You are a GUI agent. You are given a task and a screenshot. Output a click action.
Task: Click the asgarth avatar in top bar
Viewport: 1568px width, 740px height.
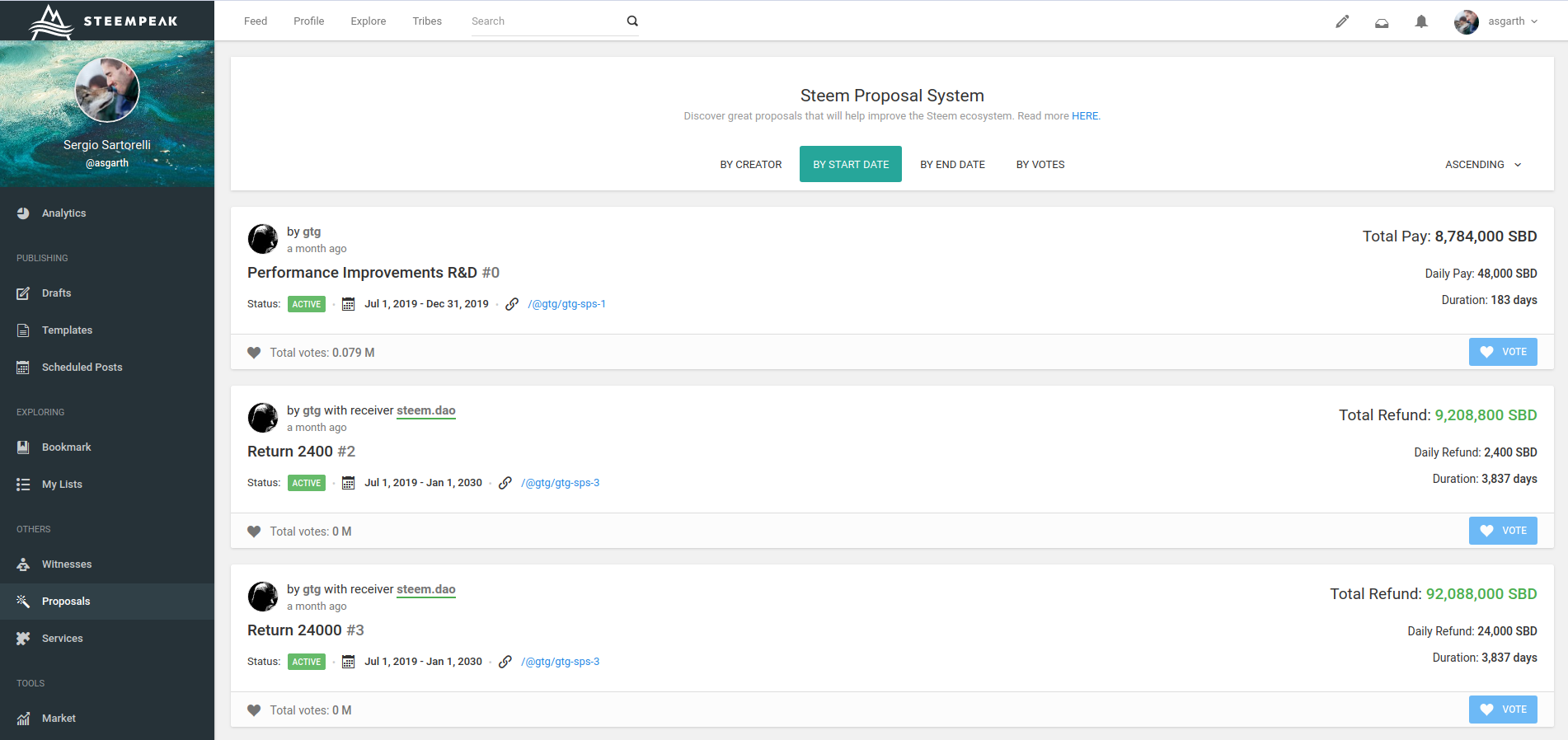(1467, 21)
